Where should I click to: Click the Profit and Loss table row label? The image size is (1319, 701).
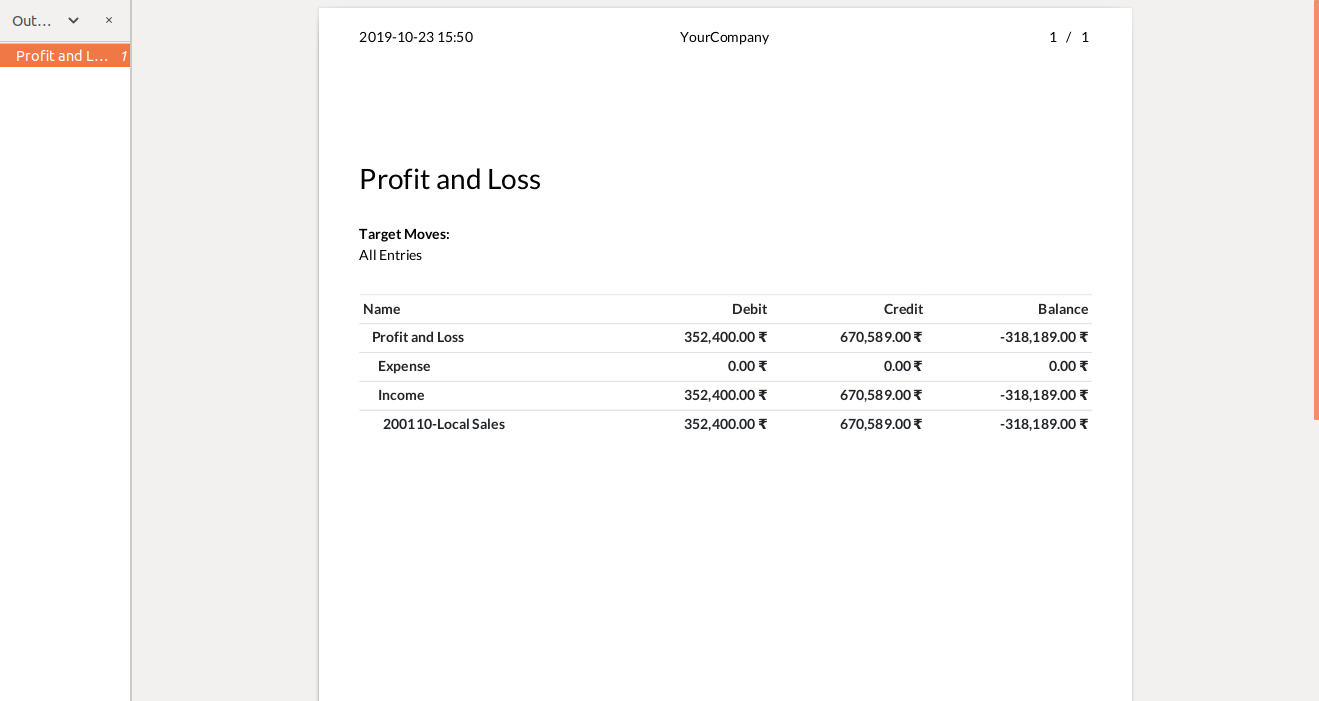418,337
